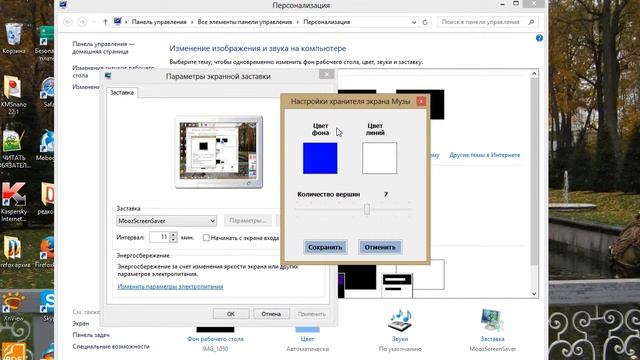Select the Заставка tab

pos(122,93)
